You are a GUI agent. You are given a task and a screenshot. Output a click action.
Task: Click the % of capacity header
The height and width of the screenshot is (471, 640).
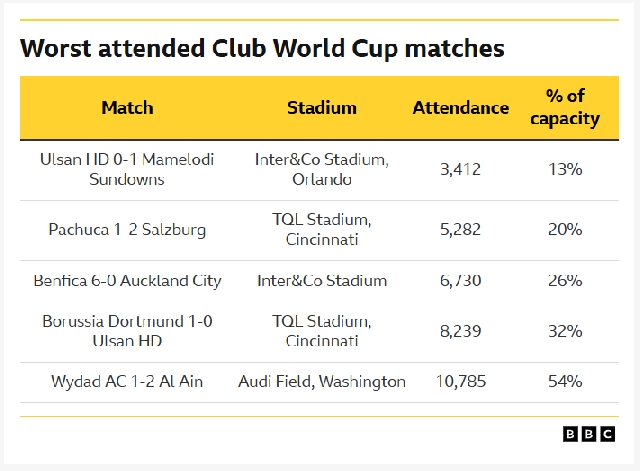(x=565, y=107)
